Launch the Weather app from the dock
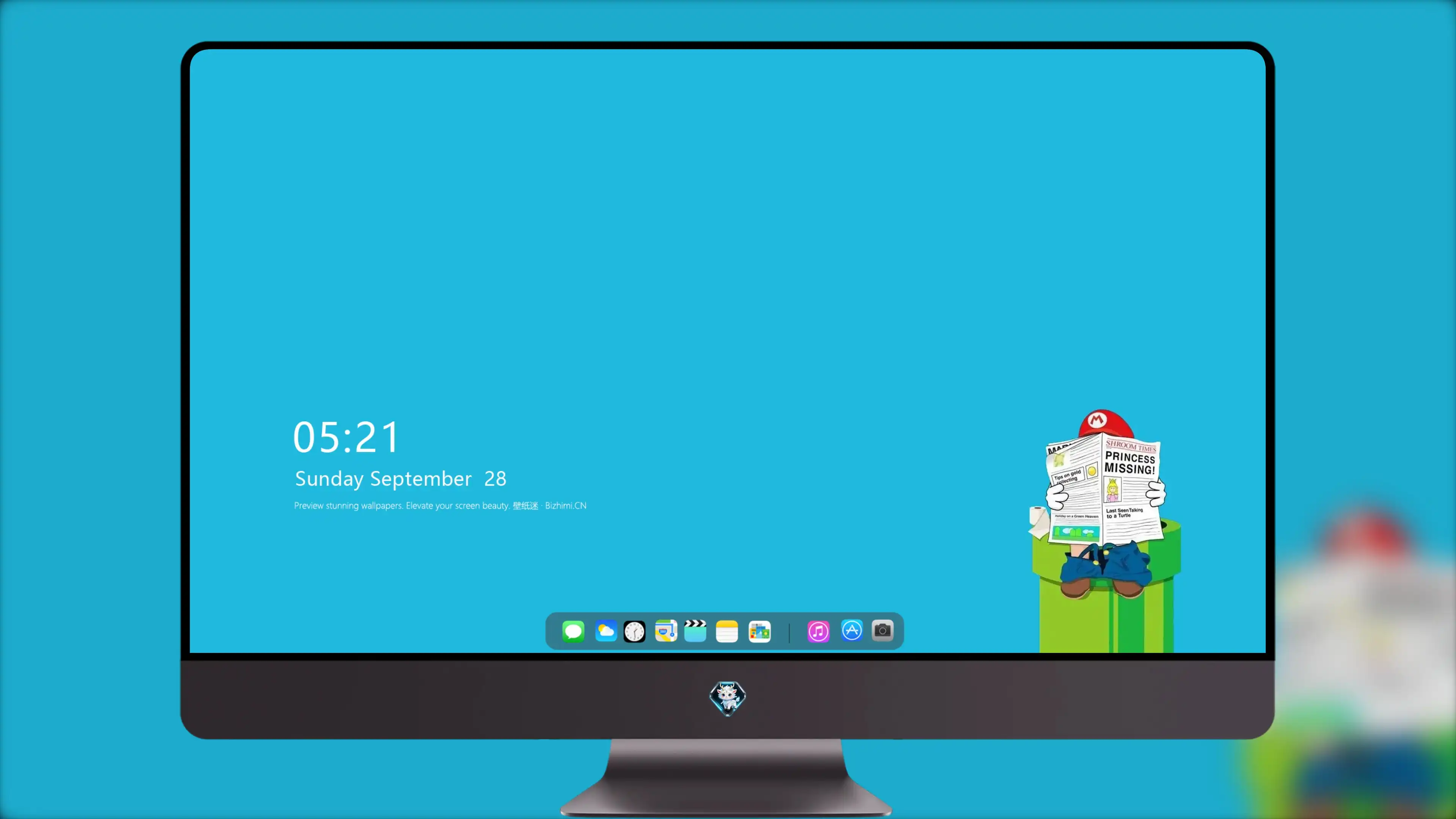 tap(606, 631)
